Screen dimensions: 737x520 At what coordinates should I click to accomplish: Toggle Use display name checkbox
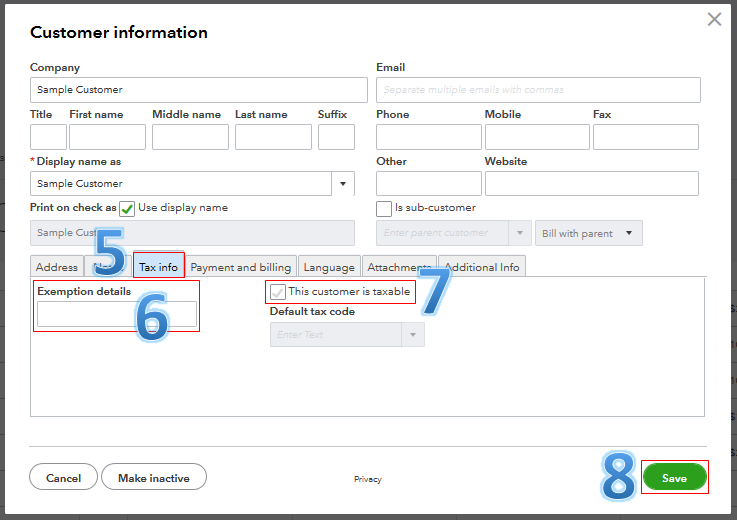coord(127,209)
